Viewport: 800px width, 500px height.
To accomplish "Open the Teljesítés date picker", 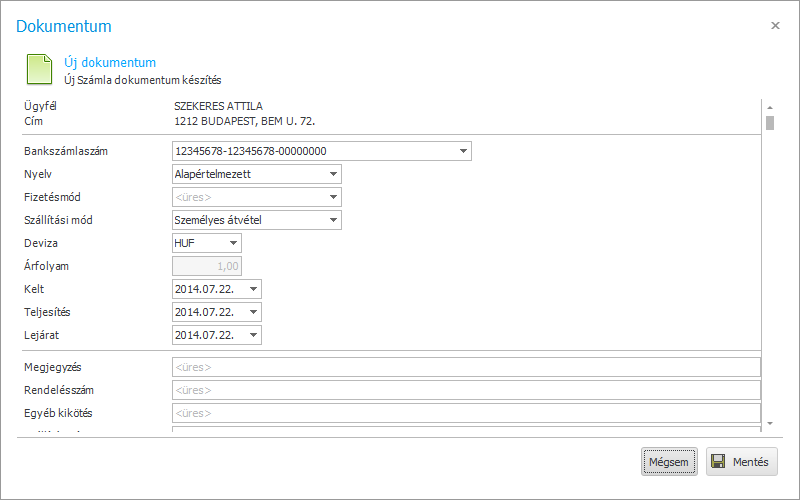I will click(x=253, y=312).
